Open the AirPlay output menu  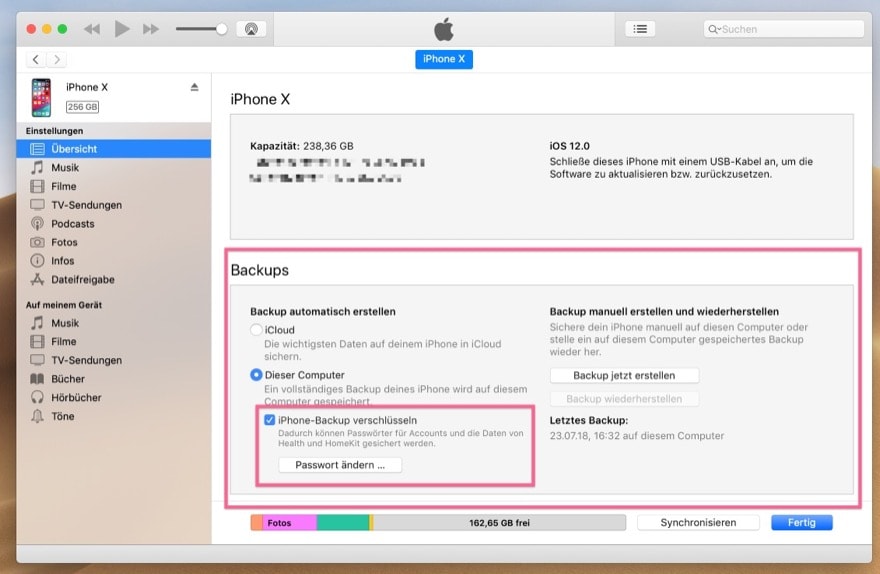click(x=251, y=29)
